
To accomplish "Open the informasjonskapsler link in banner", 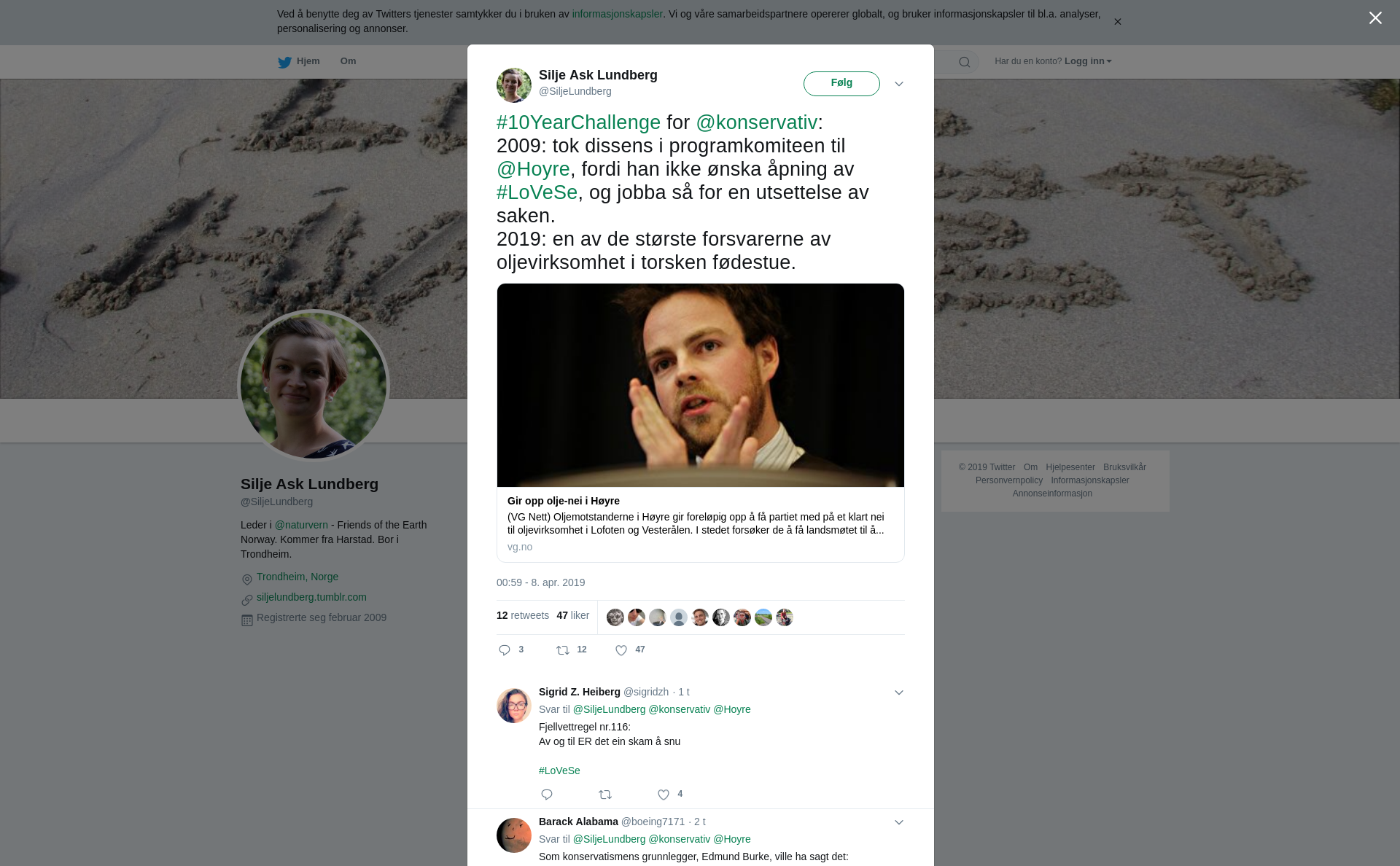I will pos(617,14).
